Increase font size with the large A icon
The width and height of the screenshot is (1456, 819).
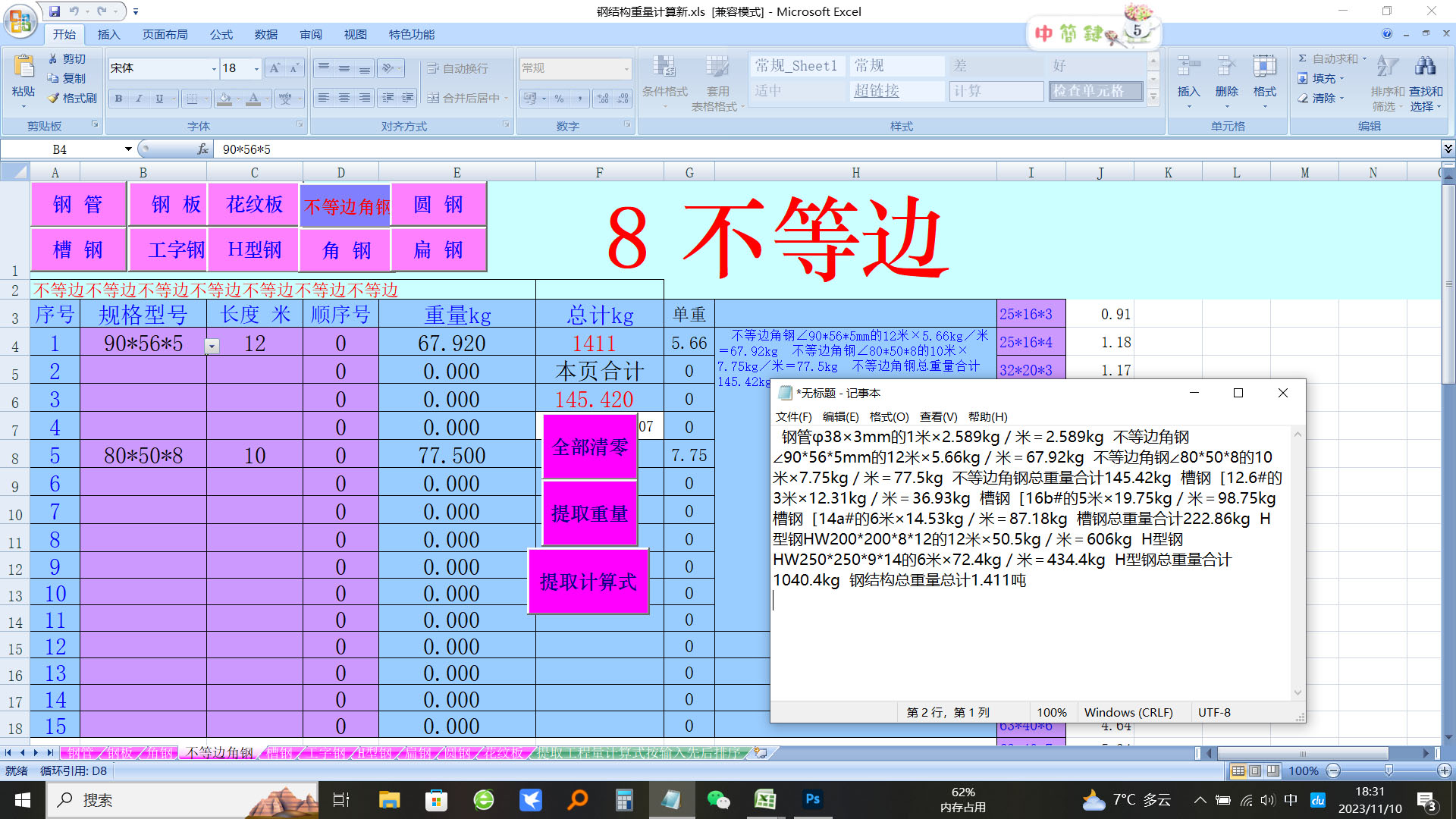point(275,68)
